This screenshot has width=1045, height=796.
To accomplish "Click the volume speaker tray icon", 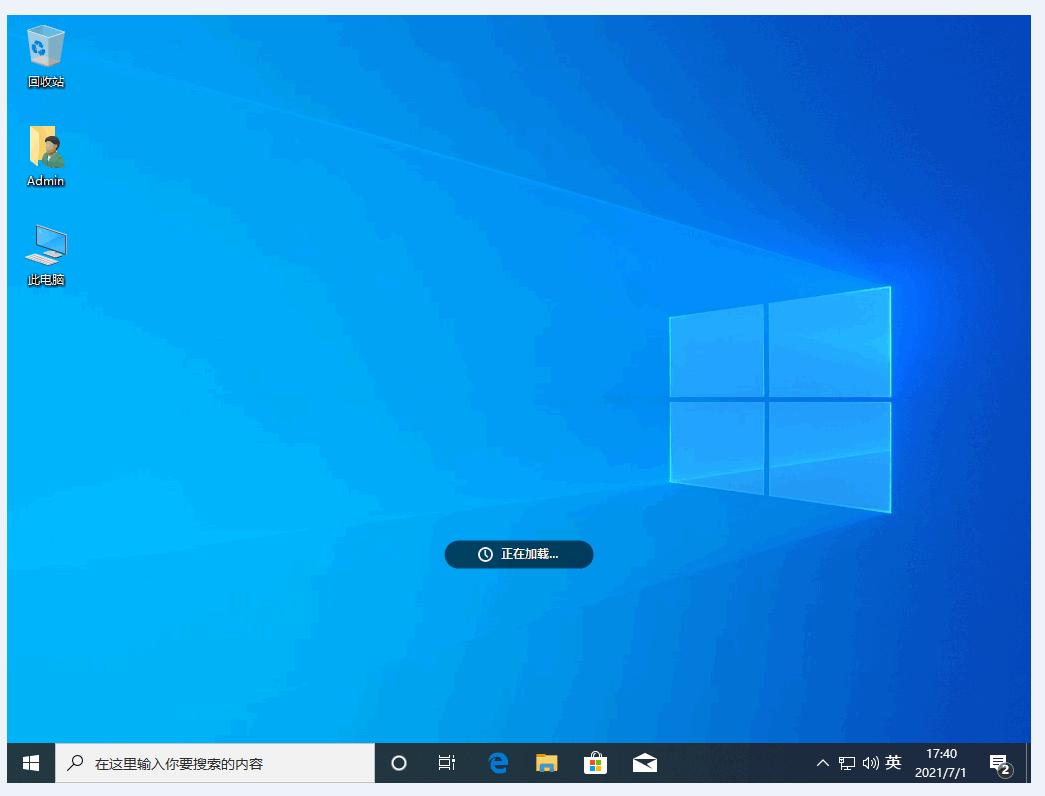I will coord(870,763).
